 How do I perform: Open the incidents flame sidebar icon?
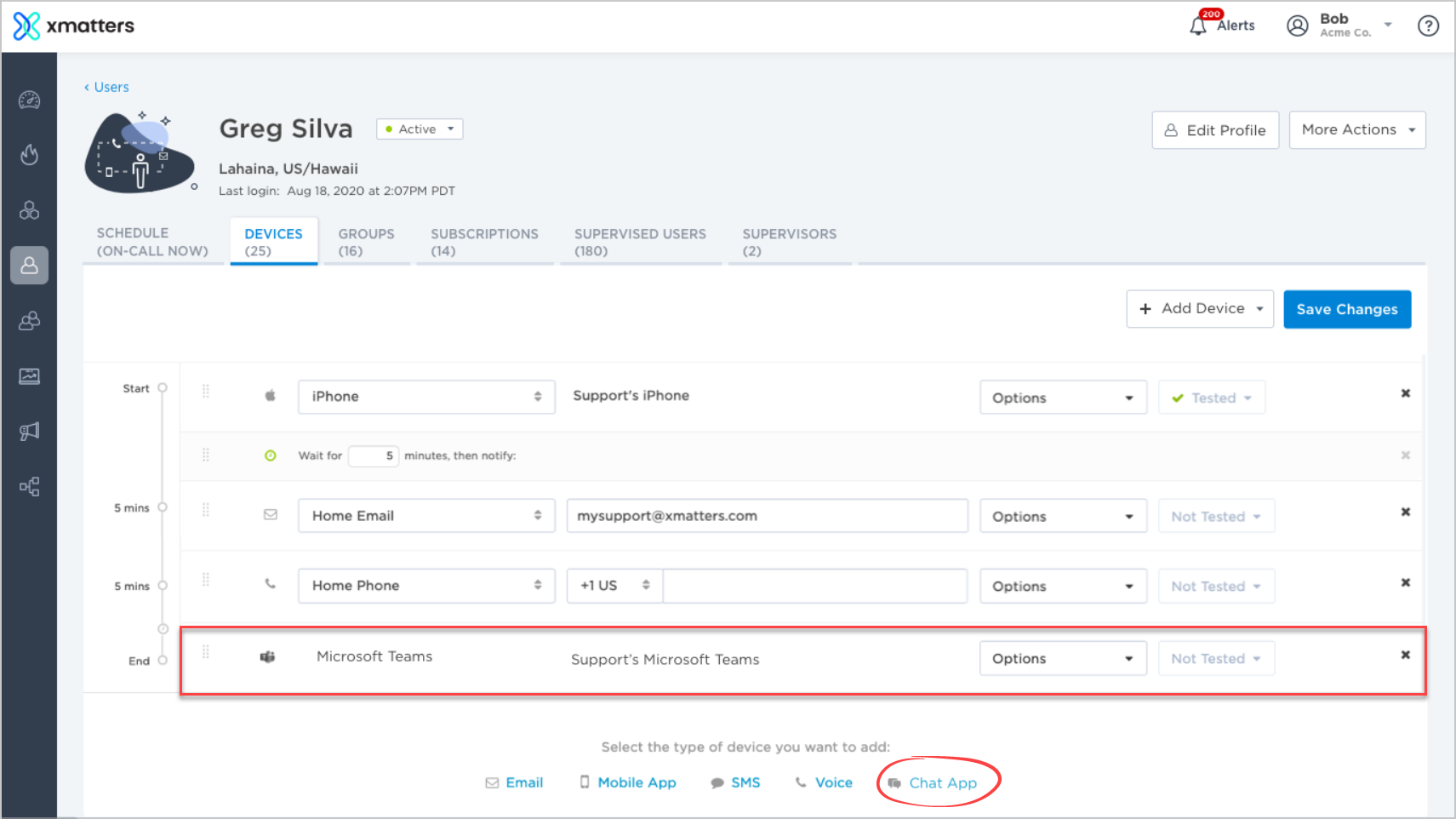pyautogui.click(x=30, y=155)
